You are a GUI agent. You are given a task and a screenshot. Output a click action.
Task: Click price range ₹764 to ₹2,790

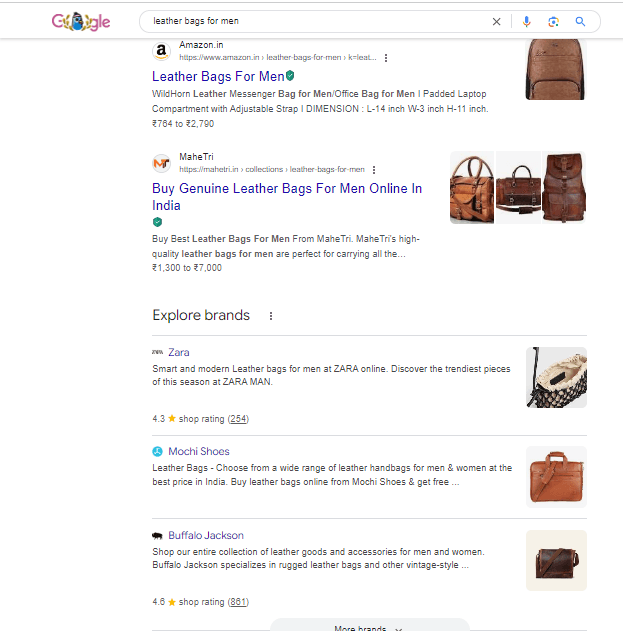tap(183, 124)
